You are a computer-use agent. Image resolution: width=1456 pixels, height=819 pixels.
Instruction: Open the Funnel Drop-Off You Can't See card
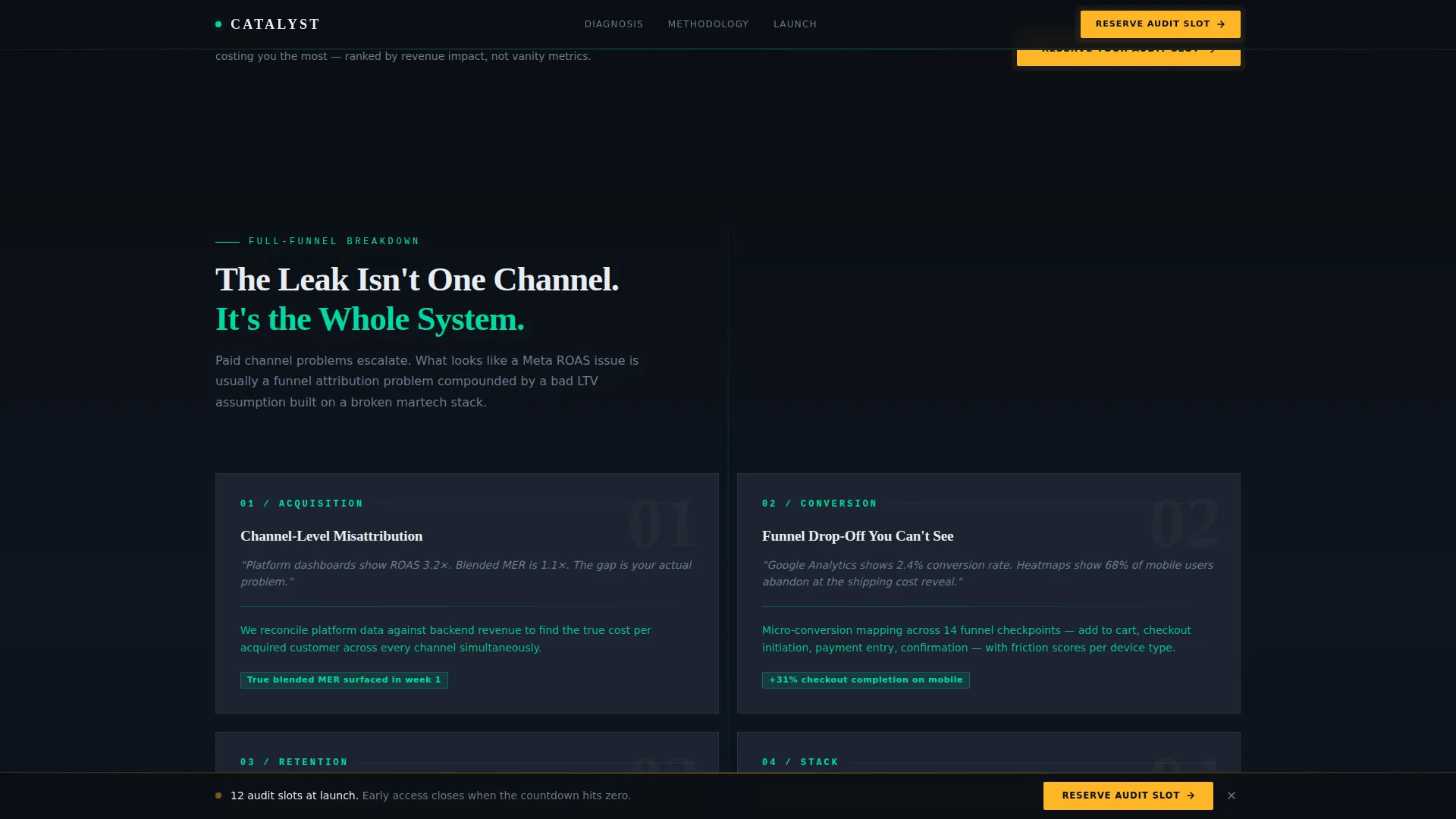click(989, 593)
